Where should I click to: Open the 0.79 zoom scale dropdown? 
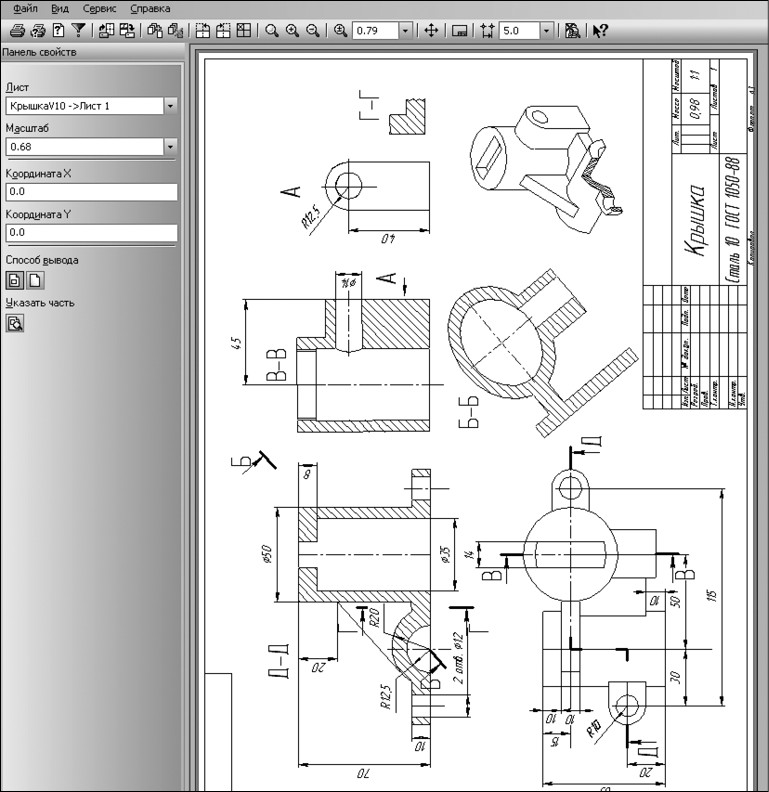pos(405,31)
